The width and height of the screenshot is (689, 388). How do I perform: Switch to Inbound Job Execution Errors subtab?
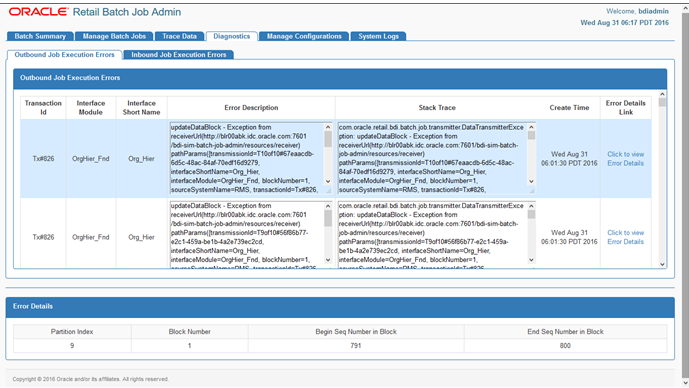click(x=178, y=54)
